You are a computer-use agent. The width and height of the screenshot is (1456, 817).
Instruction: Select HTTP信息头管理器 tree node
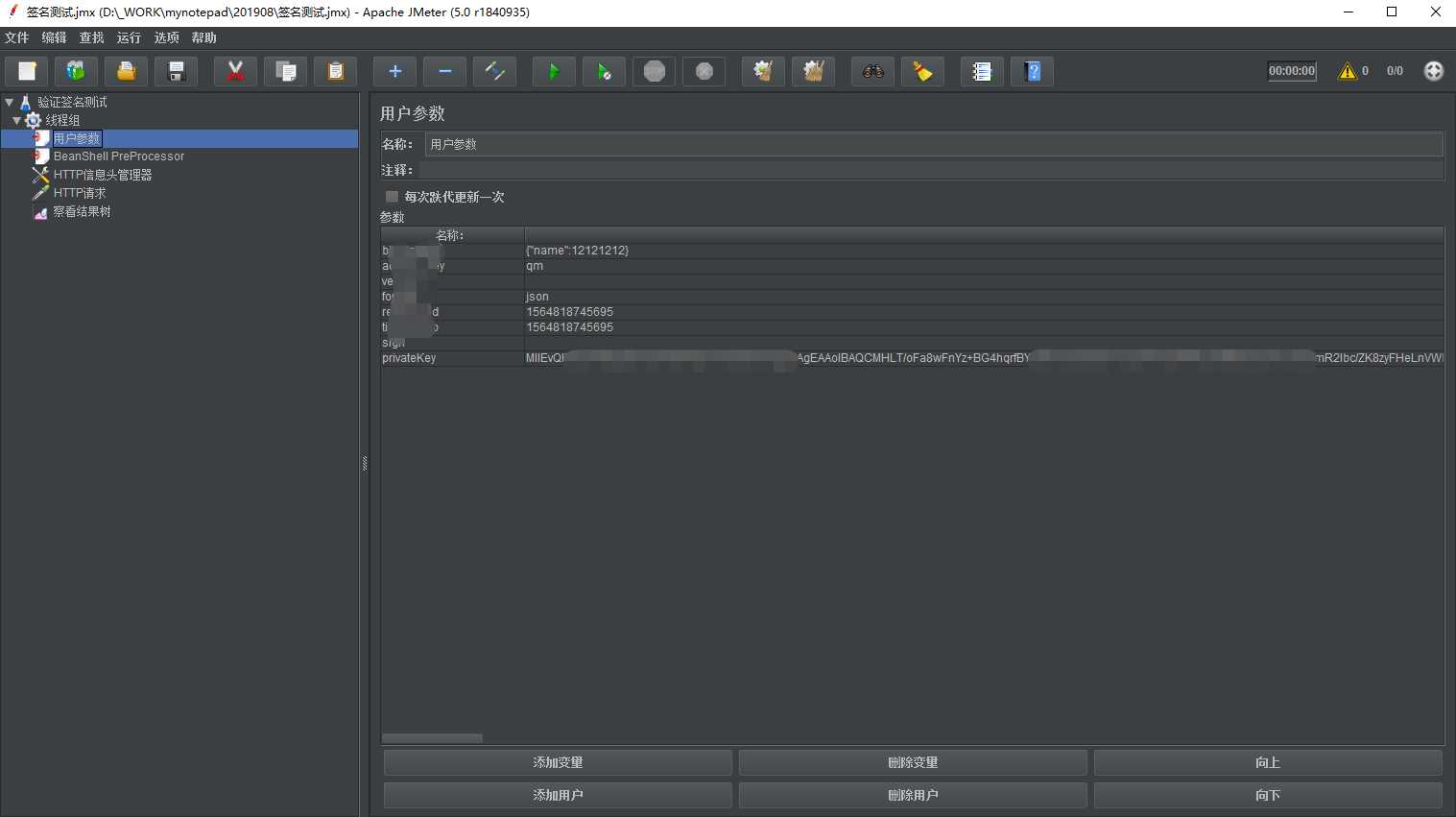103,175
